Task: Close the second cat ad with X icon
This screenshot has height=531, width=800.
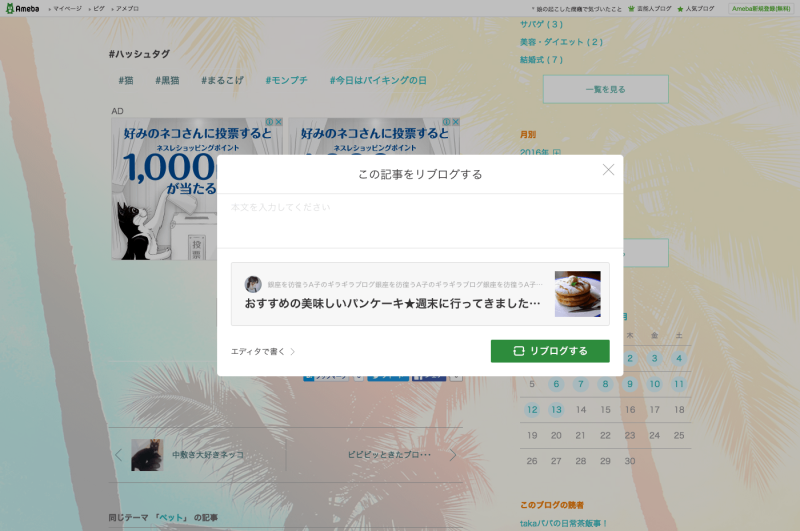Action: tap(456, 122)
